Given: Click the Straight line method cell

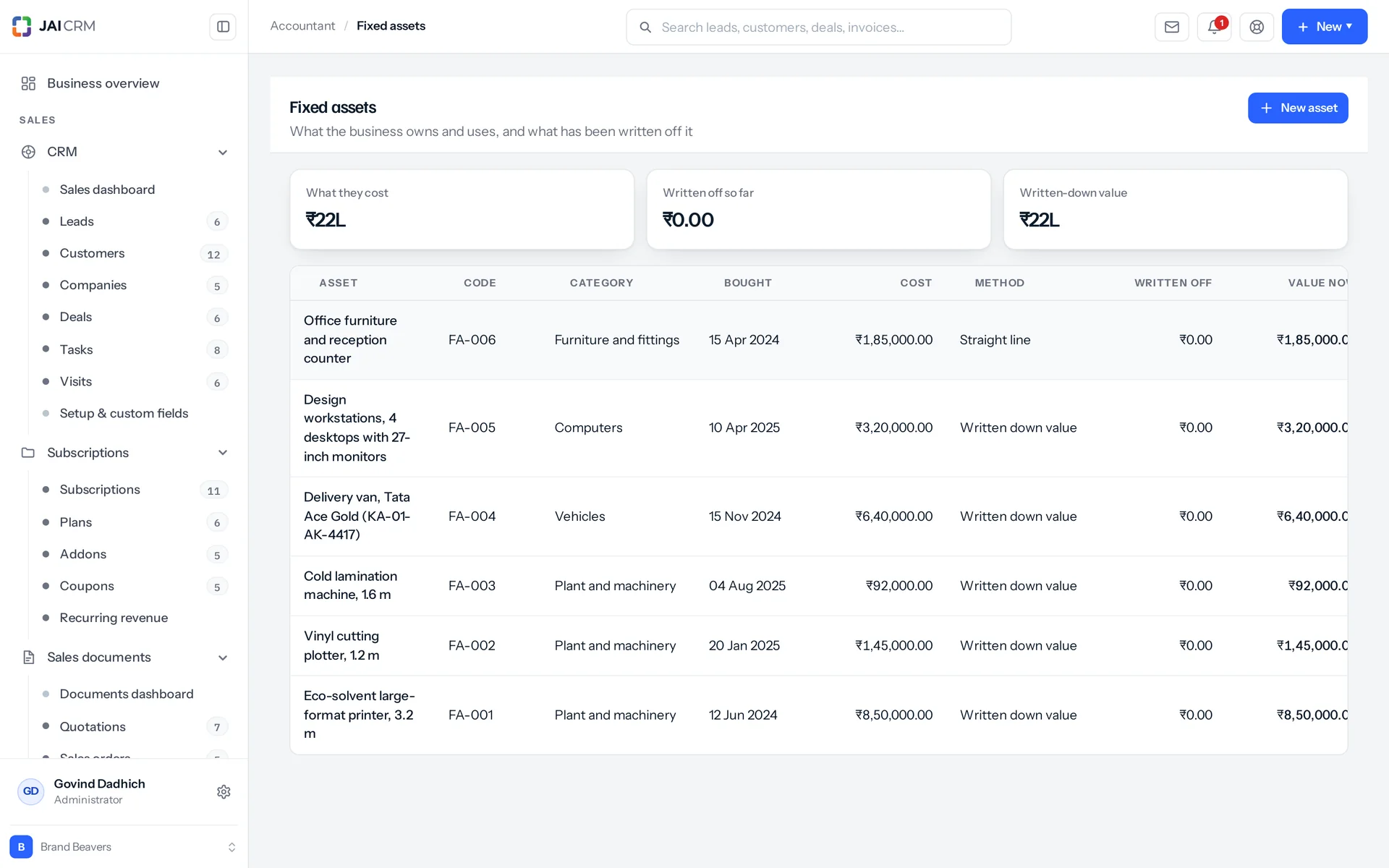Looking at the screenshot, I should pyautogui.click(x=995, y=340).
